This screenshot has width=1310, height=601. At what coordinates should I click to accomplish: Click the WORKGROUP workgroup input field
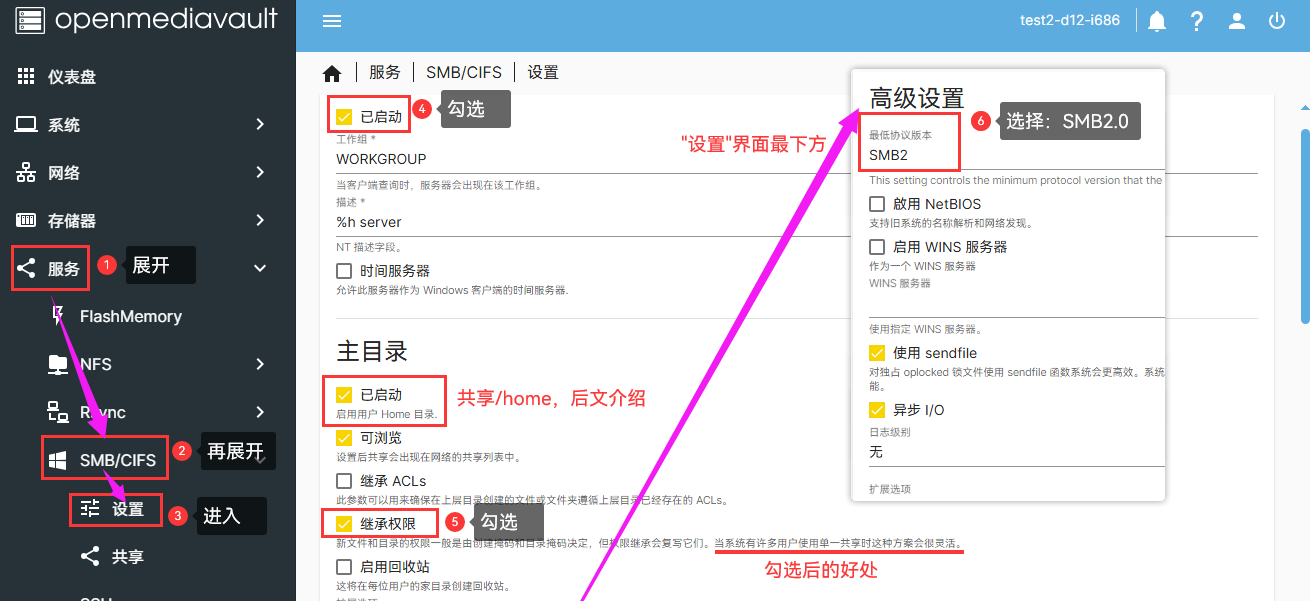tap(450, 159)
